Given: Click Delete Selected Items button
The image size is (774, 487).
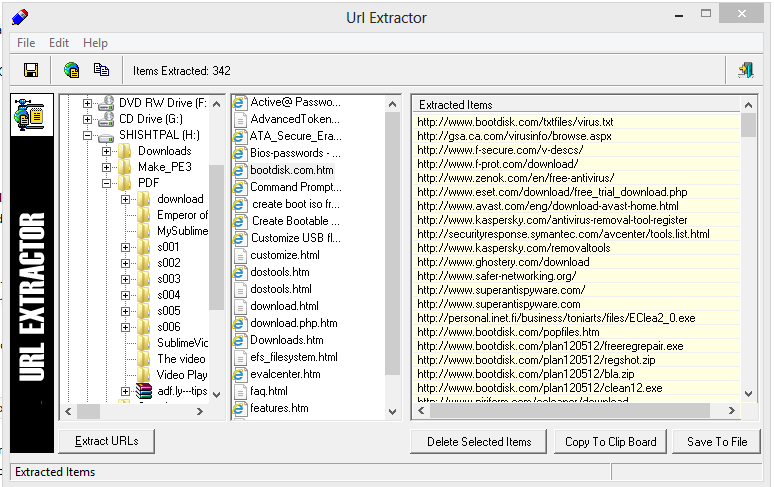Looking at the screenshot, I should coord(479,442).
